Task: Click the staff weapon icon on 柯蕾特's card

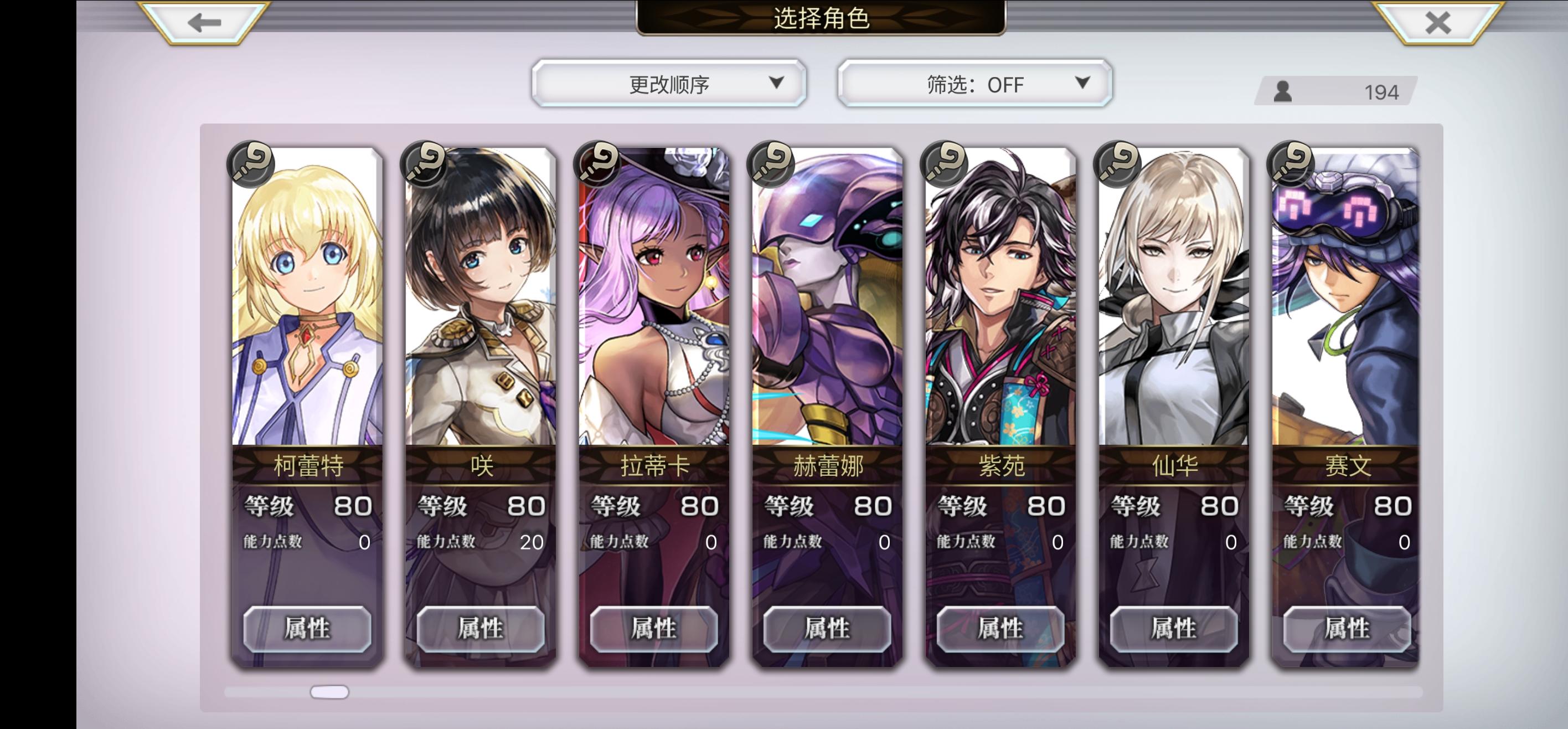Action: point(251,163)
